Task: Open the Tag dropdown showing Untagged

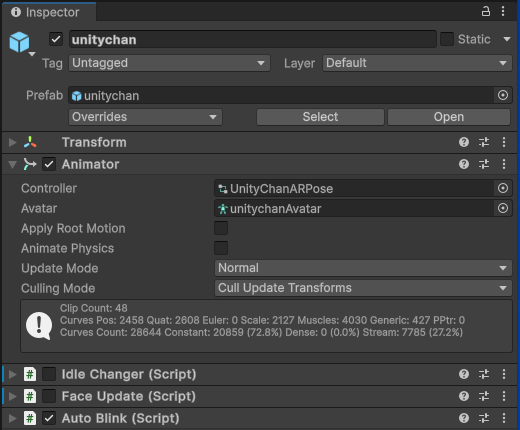Action: (169, 63)
